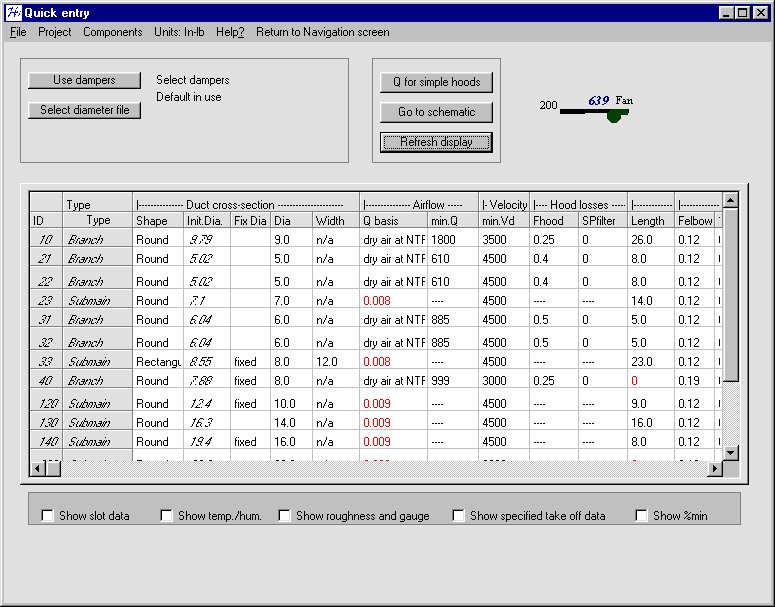Enable Show slot data checkbox
Screen dimensions: 775x607
(47, 516)
